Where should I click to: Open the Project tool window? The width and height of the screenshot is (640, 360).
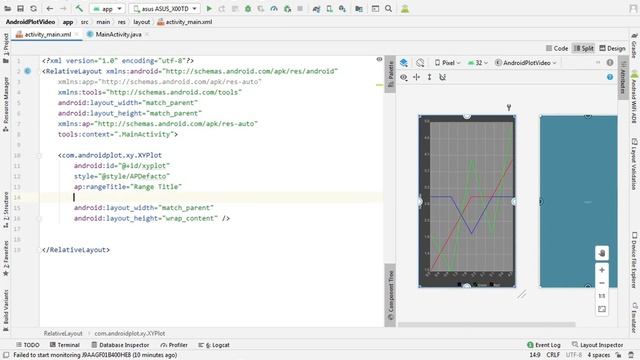pos(6,47)
